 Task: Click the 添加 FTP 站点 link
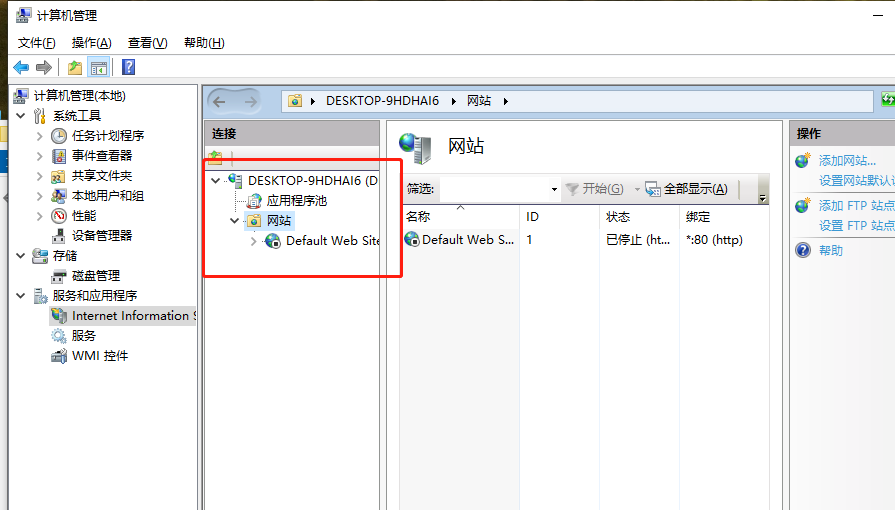coord(857,205)
